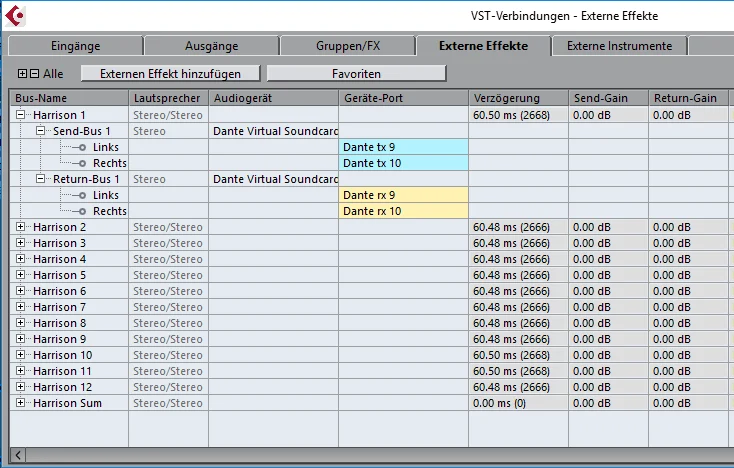
Task: Click the Cubase logo icon in title bar
Action: pyautogui.click(x=15, y=15)
